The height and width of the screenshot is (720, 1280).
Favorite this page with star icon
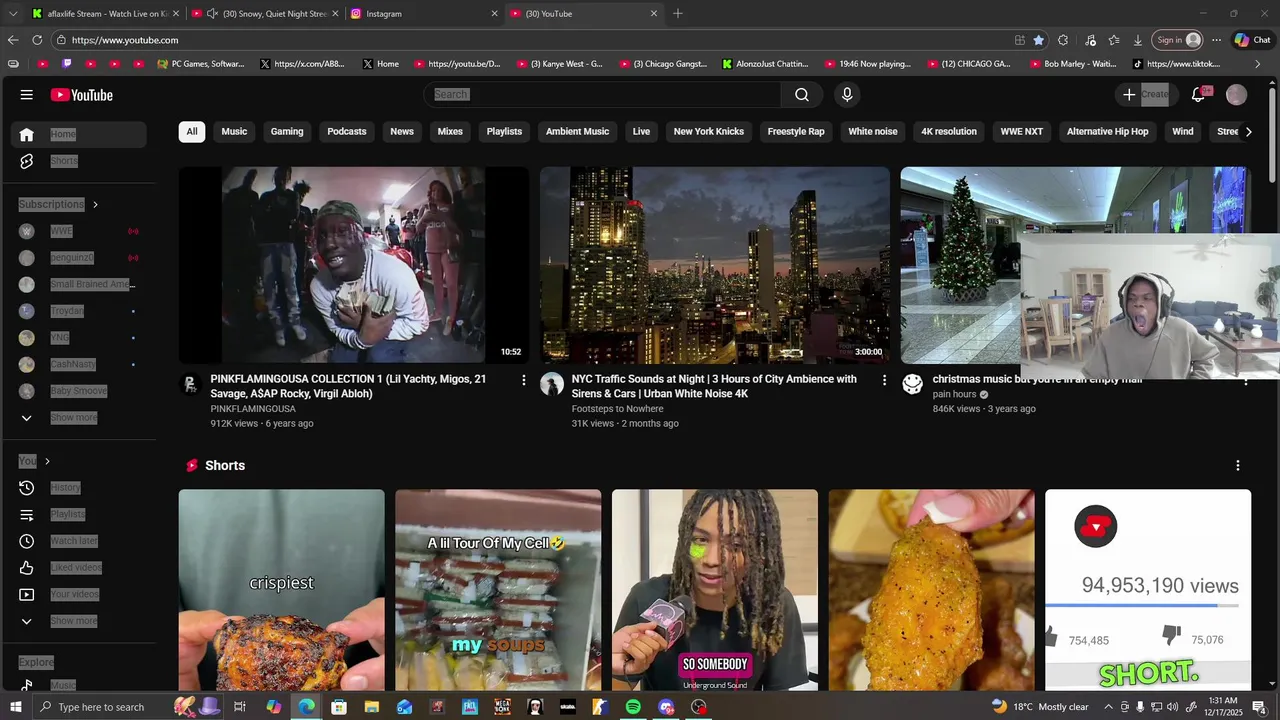pyautogui.click(x=1039, y=40)
